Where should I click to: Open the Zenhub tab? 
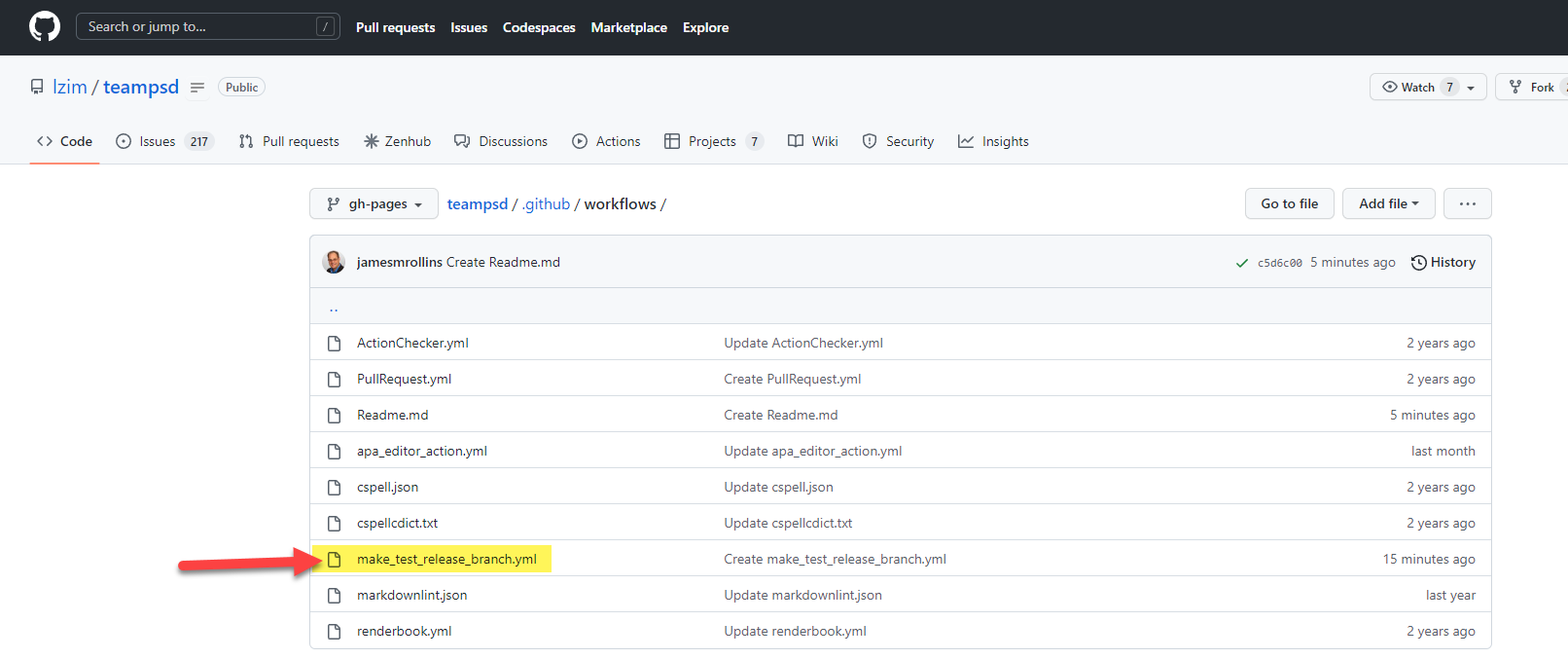[397, 141]
